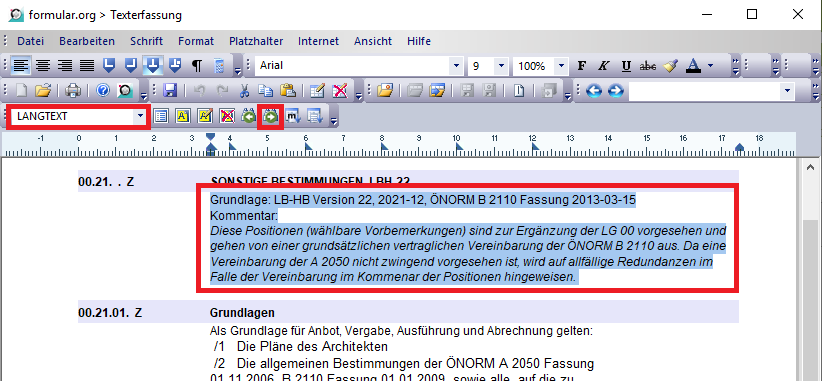Print the document

click(x=73, y=91)
